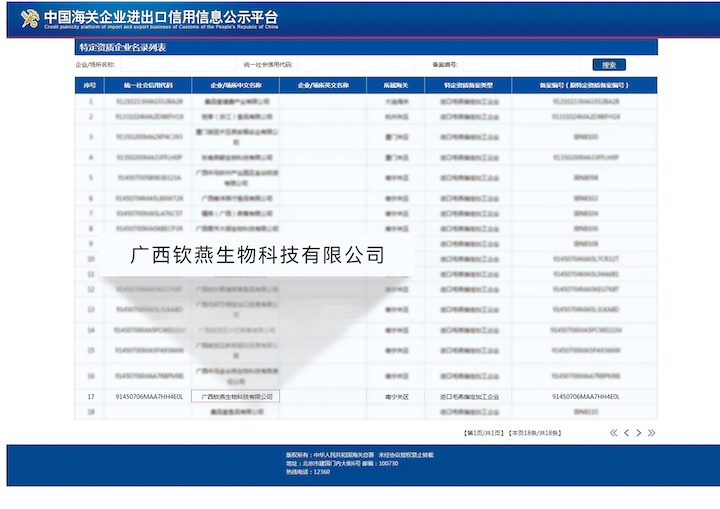Click the 搜索 search button
The height and width of the screenshot is (509, 720).
click(x=609, y=65)
